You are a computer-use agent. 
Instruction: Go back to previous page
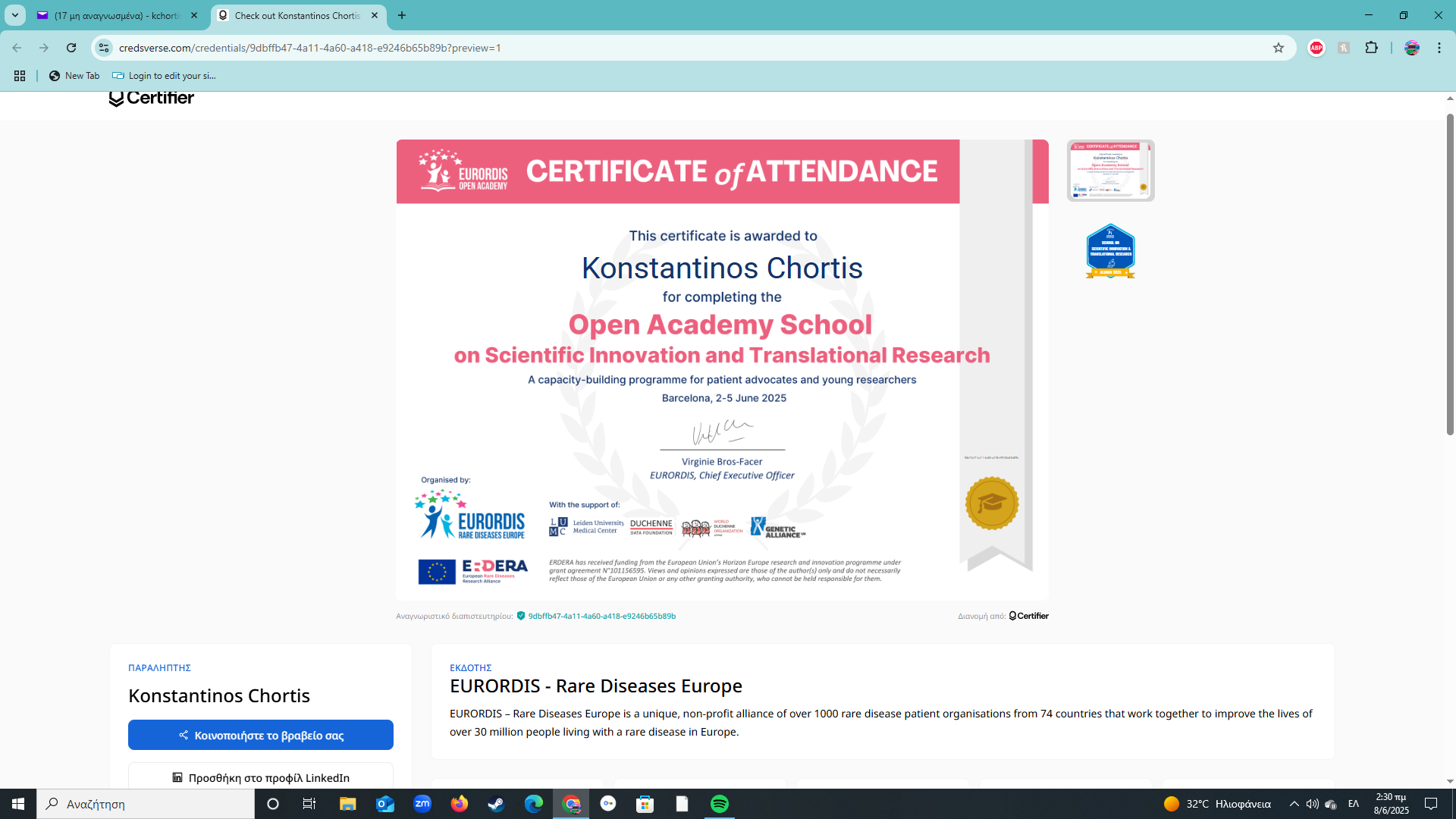pyautogui.click(x=17, y=48)
